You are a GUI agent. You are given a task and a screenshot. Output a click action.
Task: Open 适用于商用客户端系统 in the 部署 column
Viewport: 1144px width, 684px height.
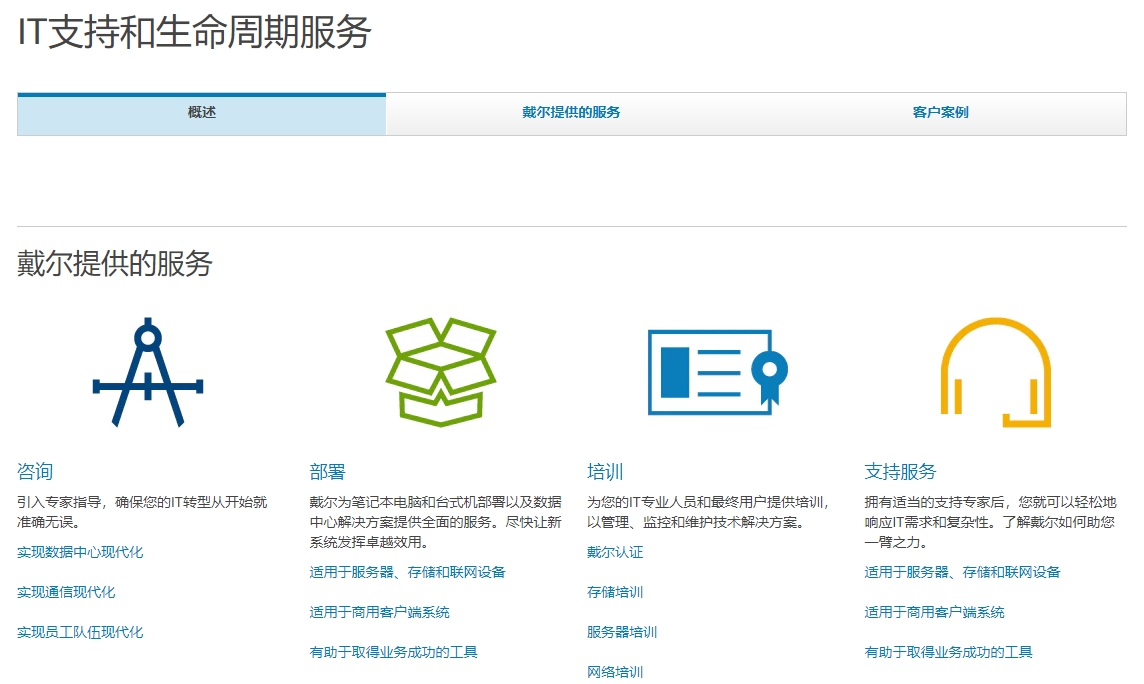pos(378,612)
